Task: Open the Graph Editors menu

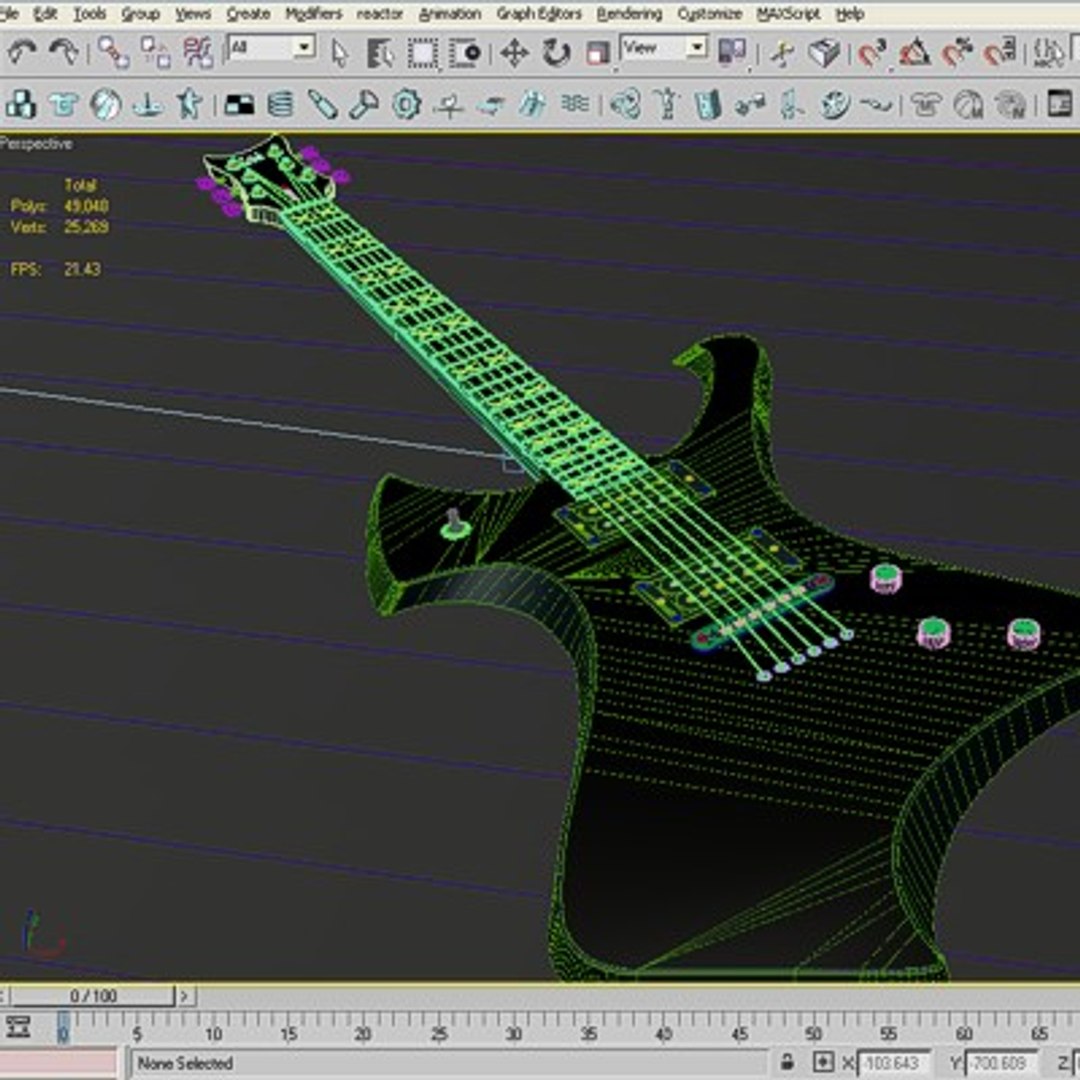Action: tap(539, 14)
